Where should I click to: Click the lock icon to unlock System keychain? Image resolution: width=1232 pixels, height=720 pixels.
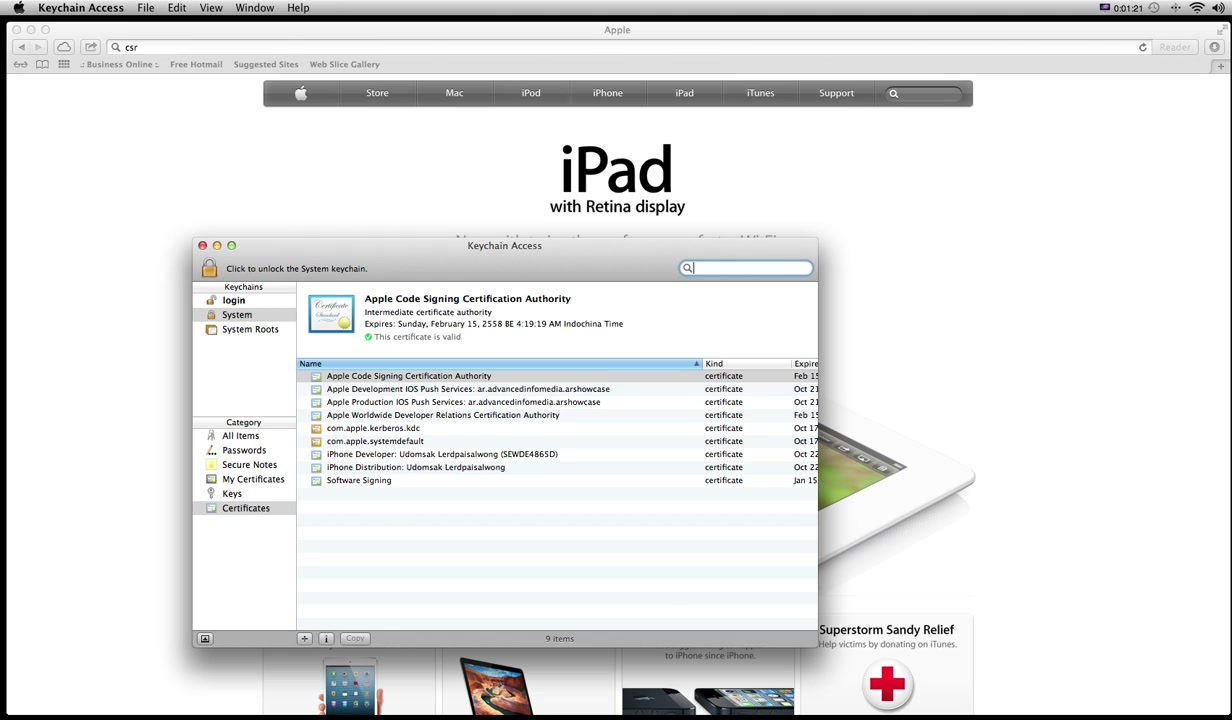pyautogui.click(x=209, y=268)
